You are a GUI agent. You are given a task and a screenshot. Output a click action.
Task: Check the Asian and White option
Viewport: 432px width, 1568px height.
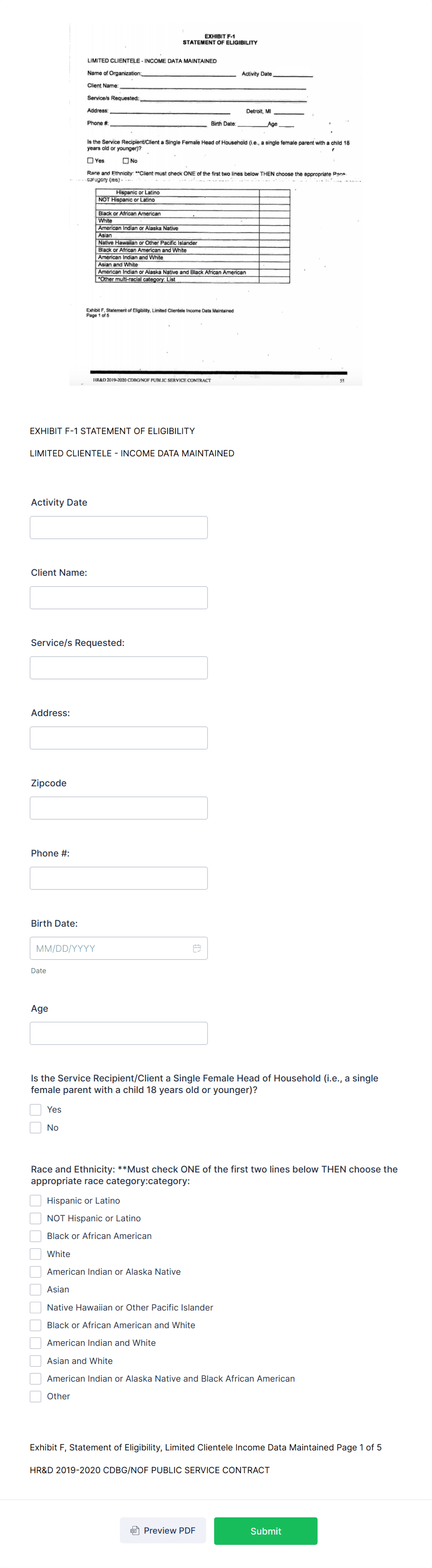click(35, 1360)
